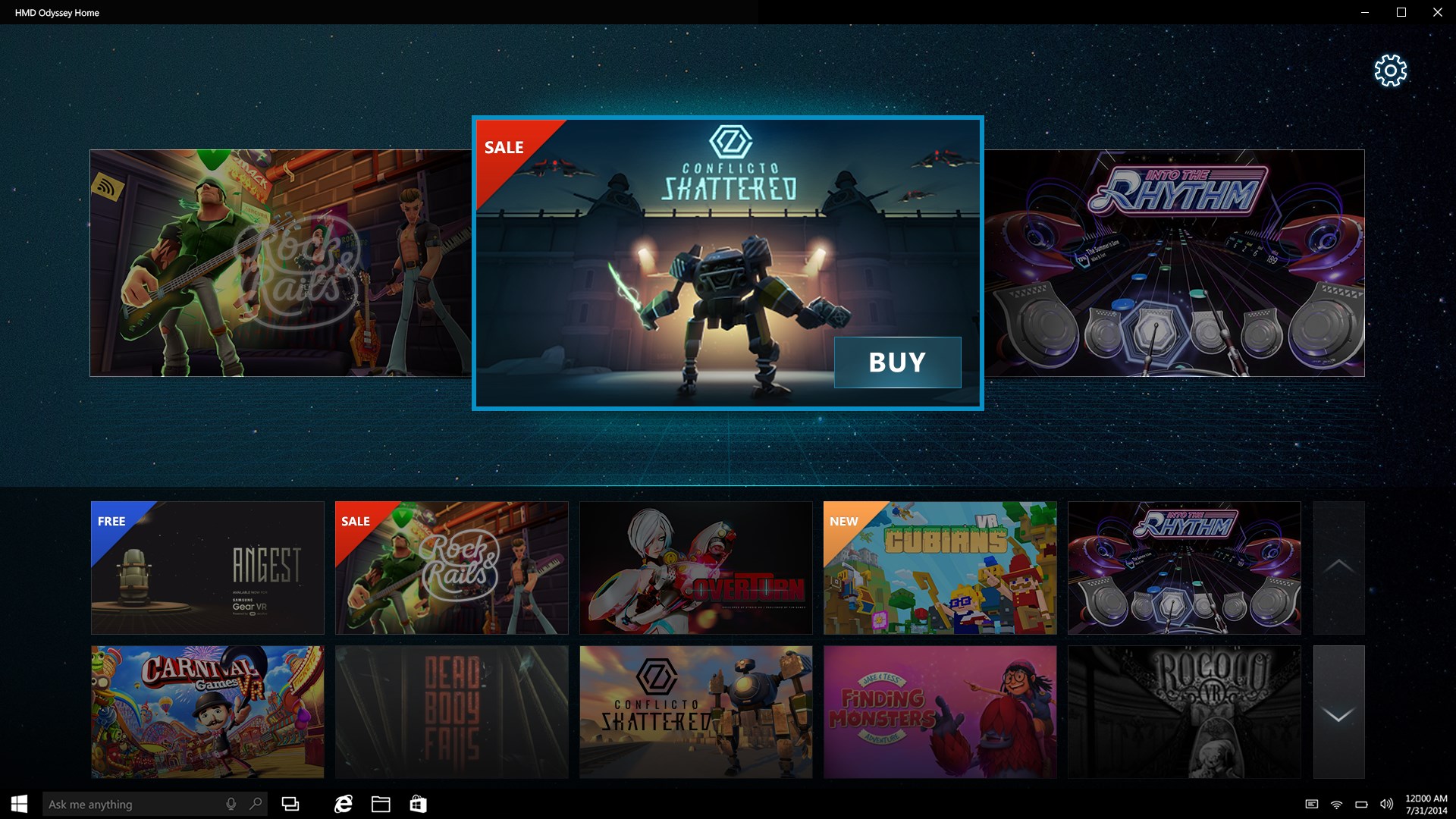
Task: Select the Into the Rhythm featured banner
Action: (1174, 263)
